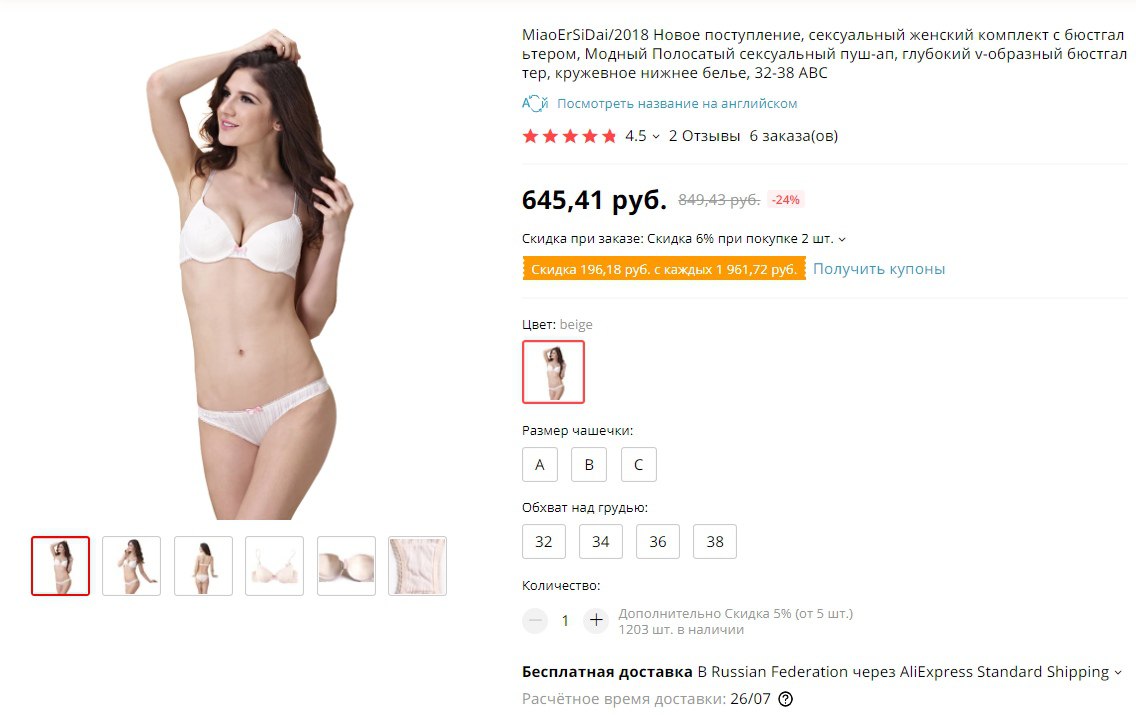Viewport: 1136px width, 715px height.
Task: Expand the 6% order discount details chevron
Action: pos(842,239)
